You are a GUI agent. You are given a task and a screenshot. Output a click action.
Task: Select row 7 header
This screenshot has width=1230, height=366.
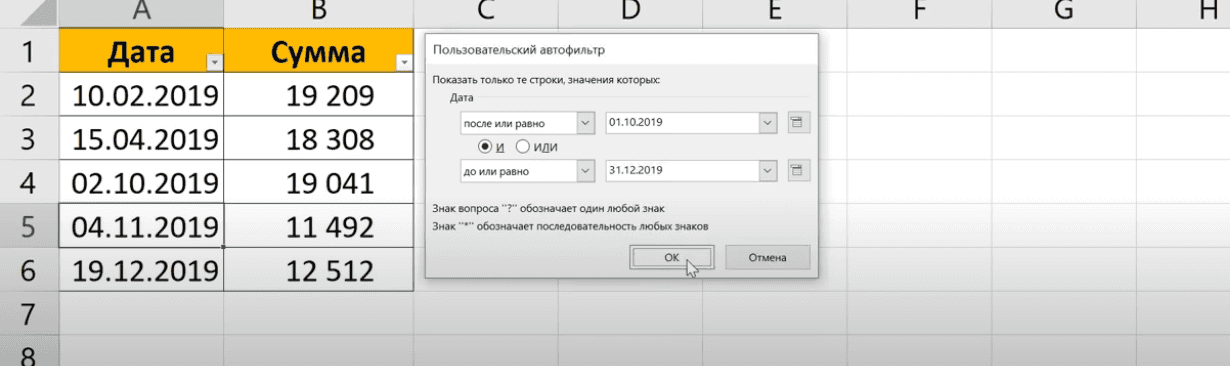coord(29,314)
